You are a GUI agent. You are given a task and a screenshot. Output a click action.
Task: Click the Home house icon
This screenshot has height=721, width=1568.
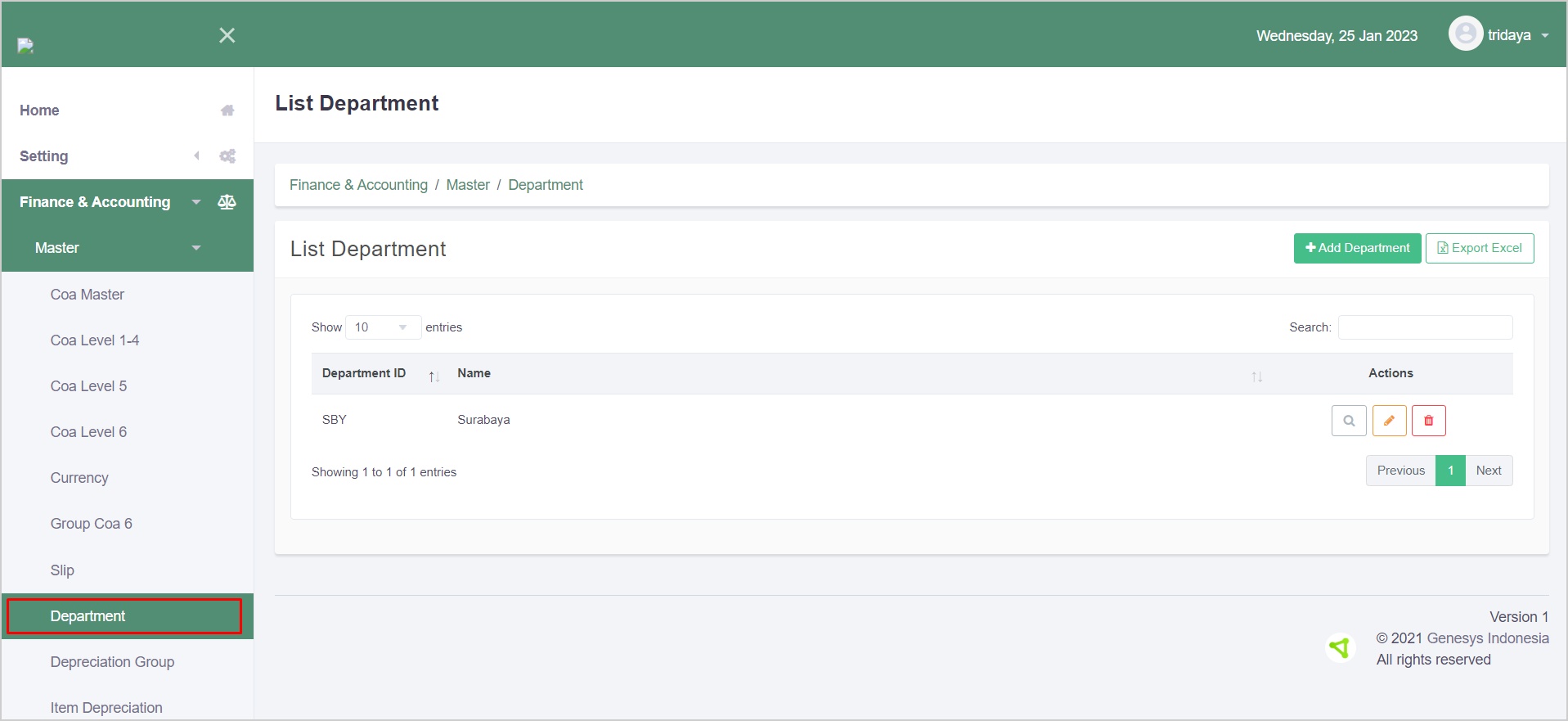(227, 110)
